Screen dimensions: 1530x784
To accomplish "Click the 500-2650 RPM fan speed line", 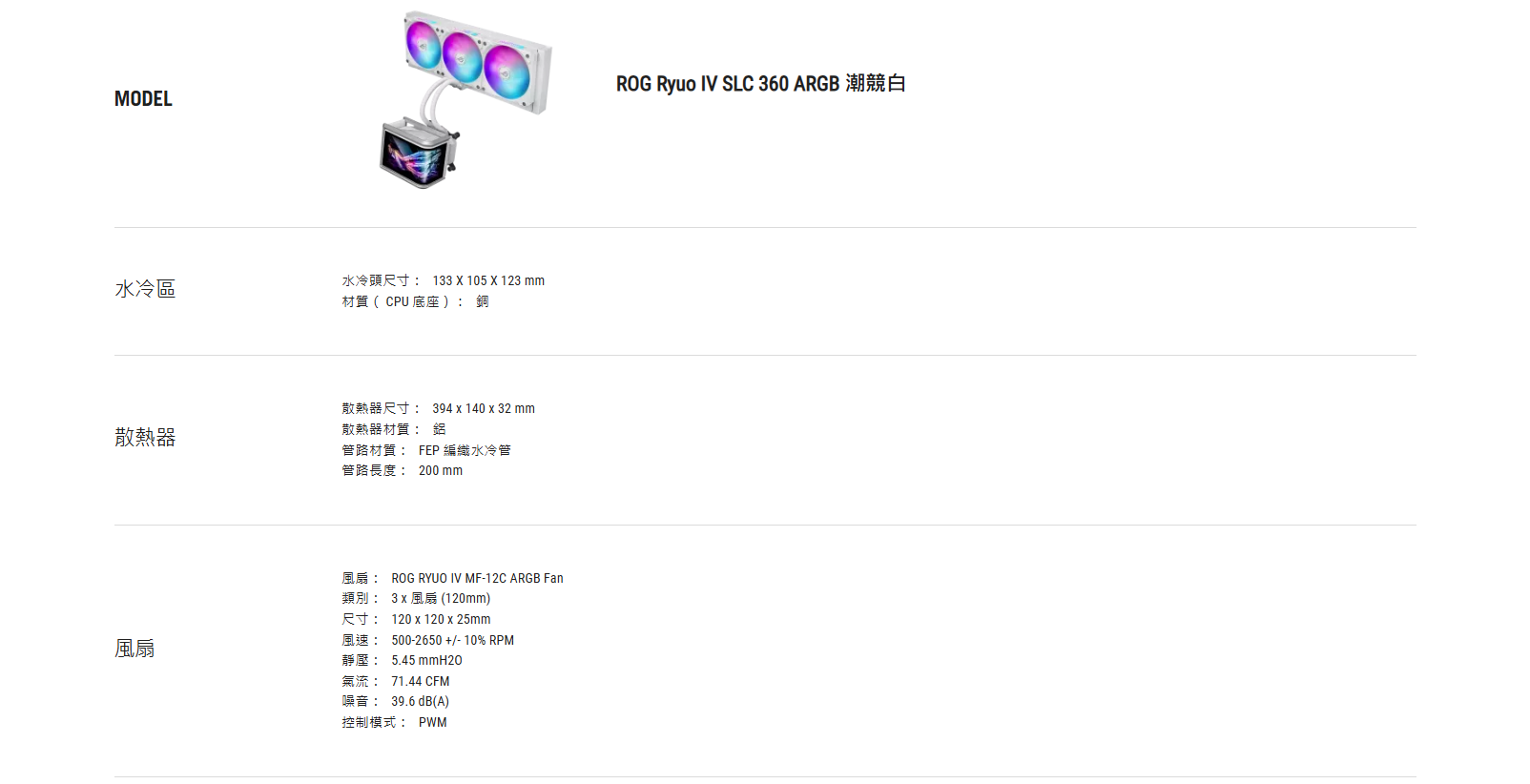I will click(x=428, y=640).
